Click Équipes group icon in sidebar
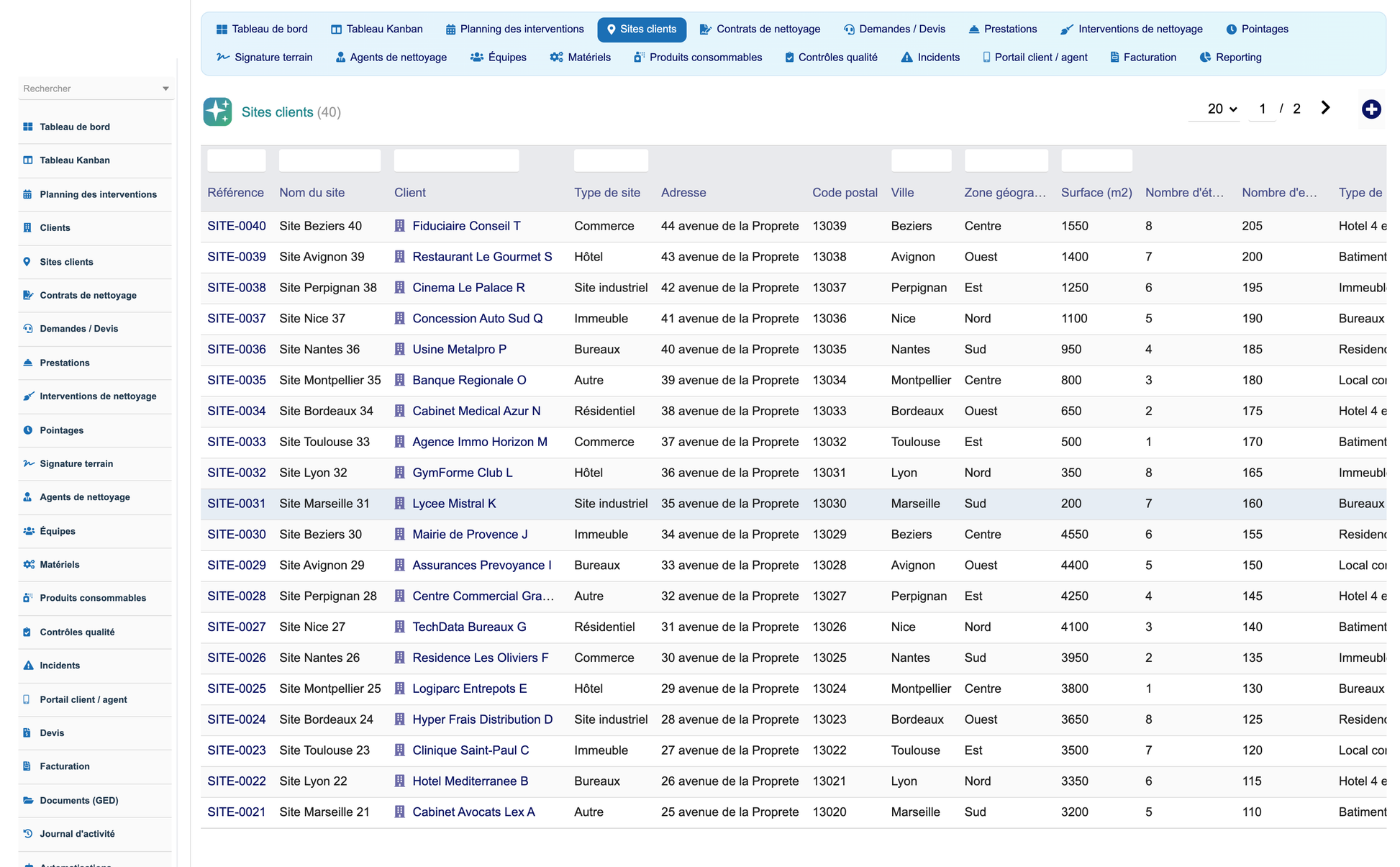Image resolution: width=1400 pixels, height=867 pixels. [28, 531]
